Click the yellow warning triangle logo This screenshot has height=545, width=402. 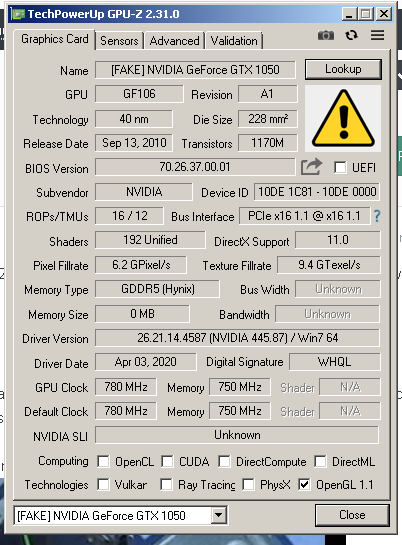click(x=343, y=119)
